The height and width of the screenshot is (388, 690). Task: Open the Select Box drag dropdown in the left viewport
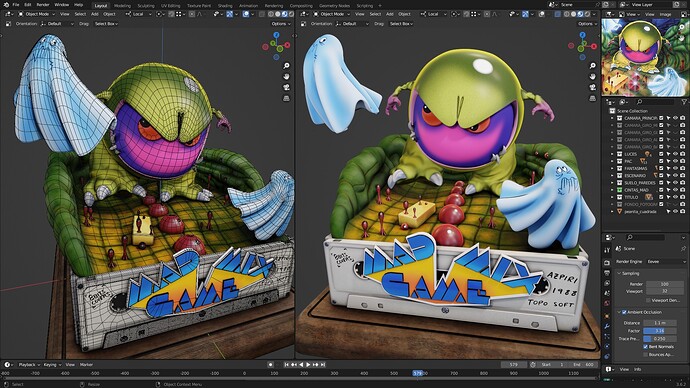[x=106, y=24]
